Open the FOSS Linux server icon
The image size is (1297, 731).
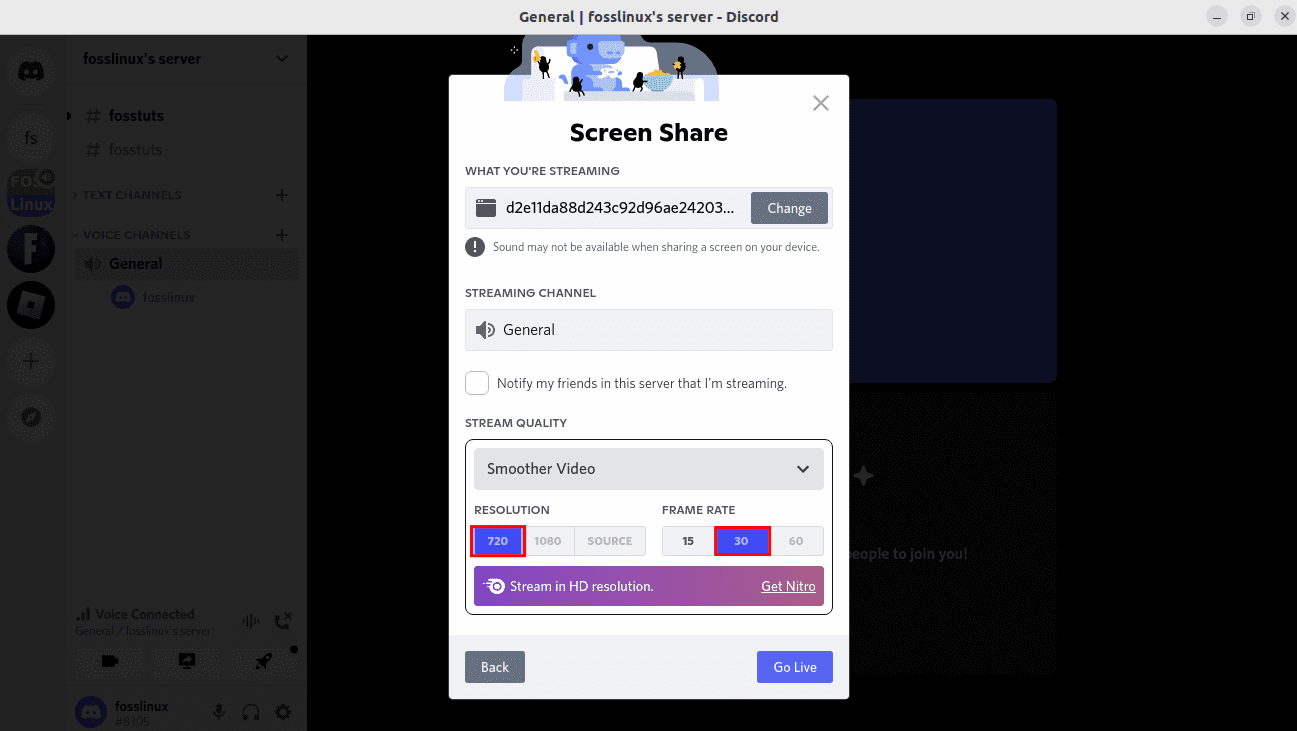coord(31,193)
